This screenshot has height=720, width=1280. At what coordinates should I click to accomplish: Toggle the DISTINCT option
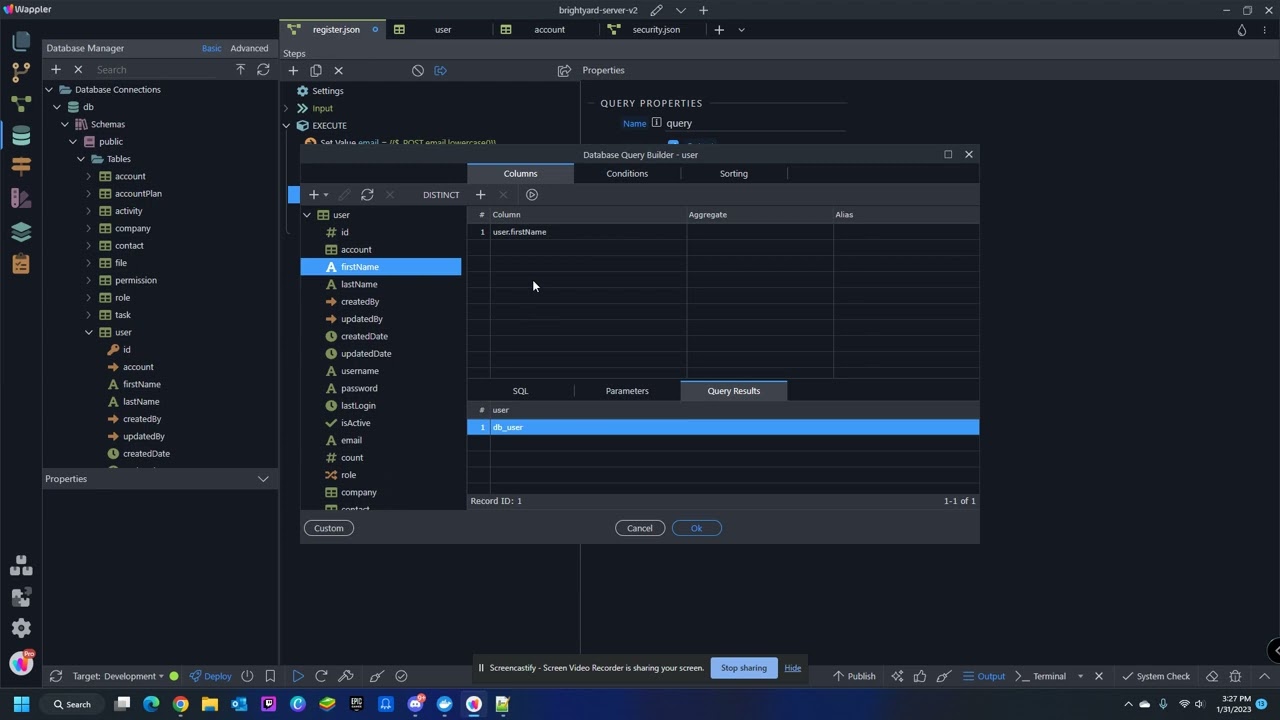pyautogui.click(x=441, y=195)
